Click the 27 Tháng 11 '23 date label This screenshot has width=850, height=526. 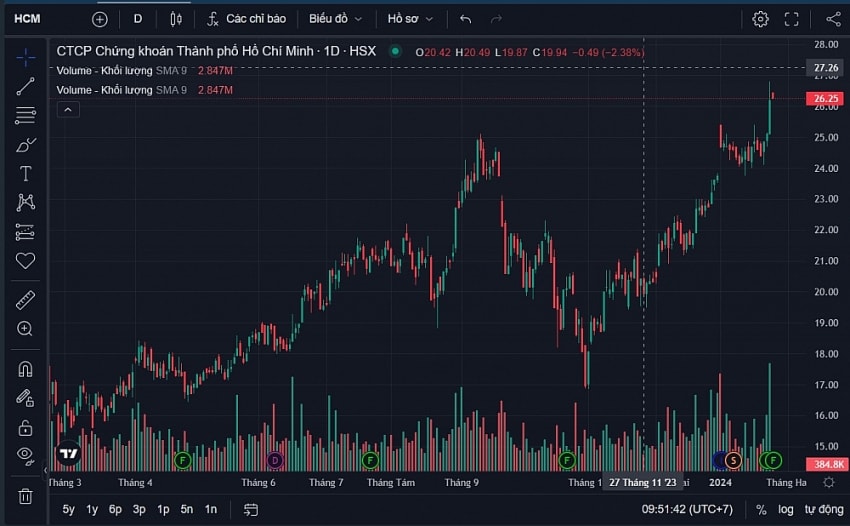tap(642, 482)
